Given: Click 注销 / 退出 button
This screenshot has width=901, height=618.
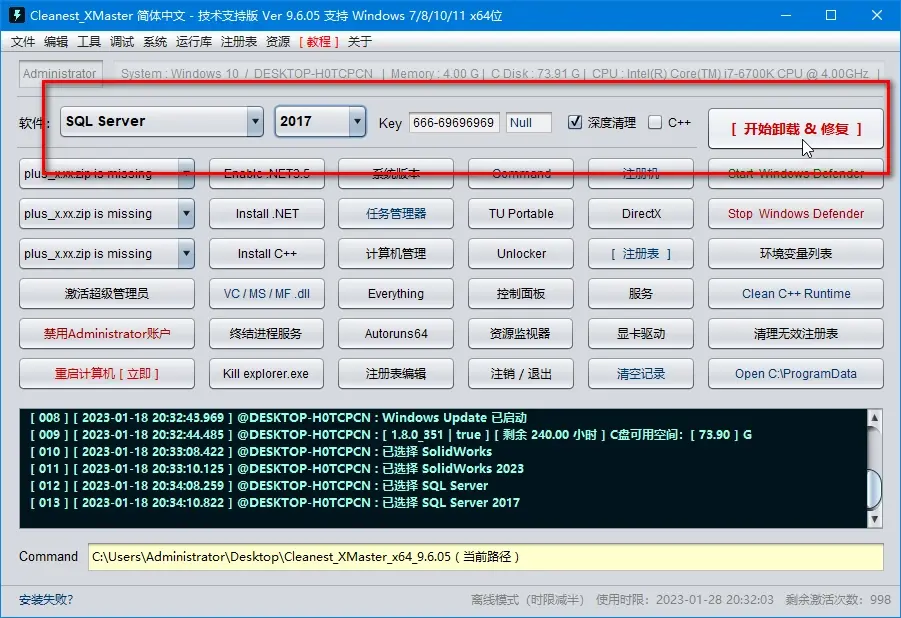Looking at the screenshot, I should [x=521, y=374].
